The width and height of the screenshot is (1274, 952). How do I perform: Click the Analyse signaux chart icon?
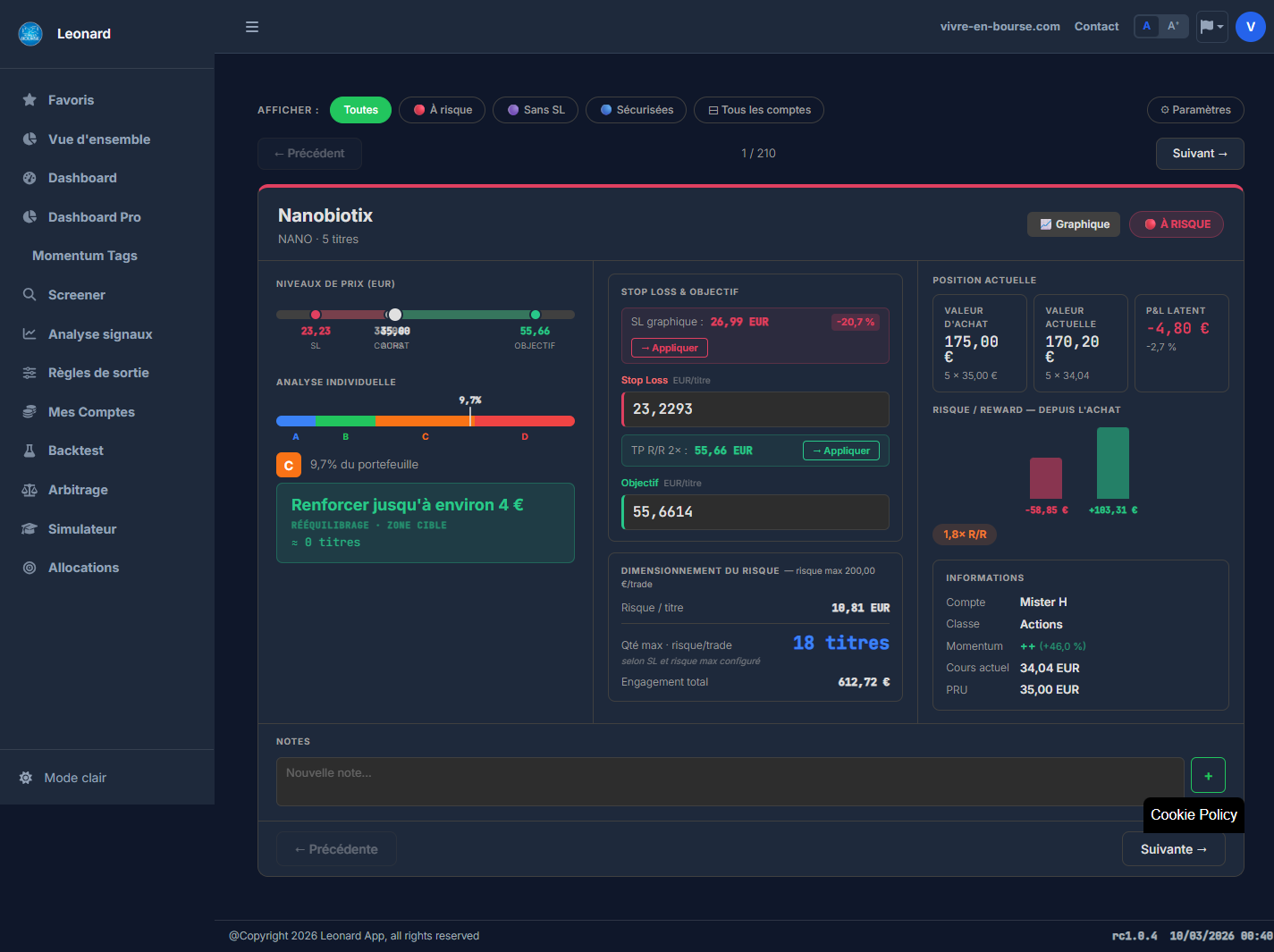30,334
